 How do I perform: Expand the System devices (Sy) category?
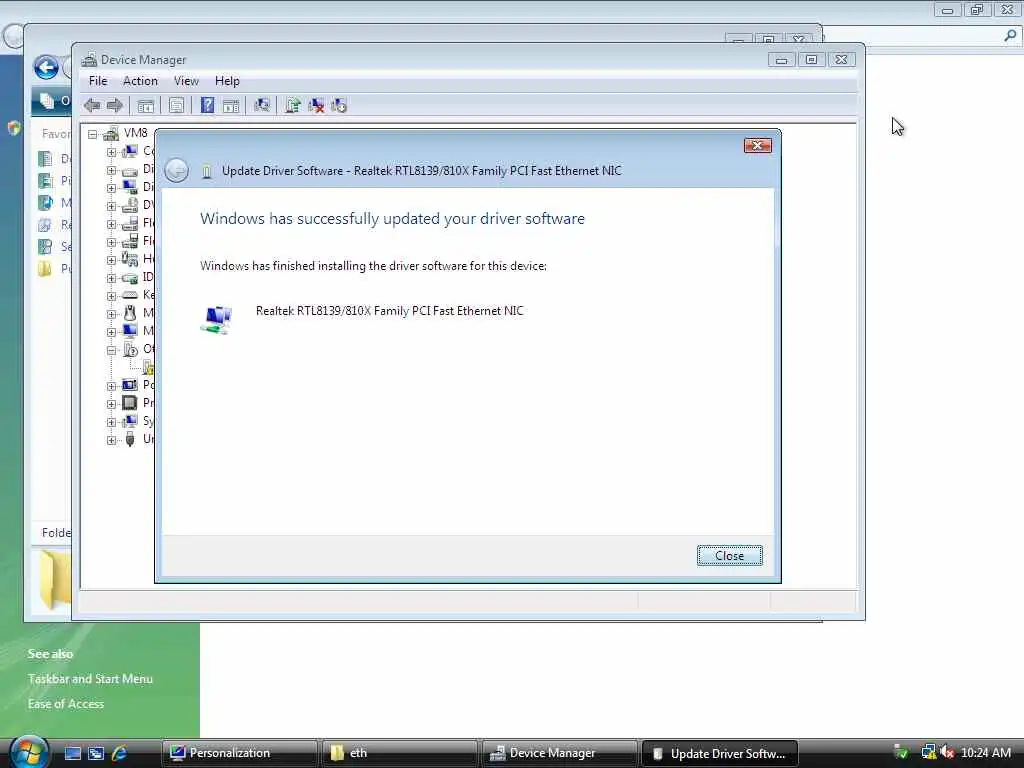pos(111,422)
